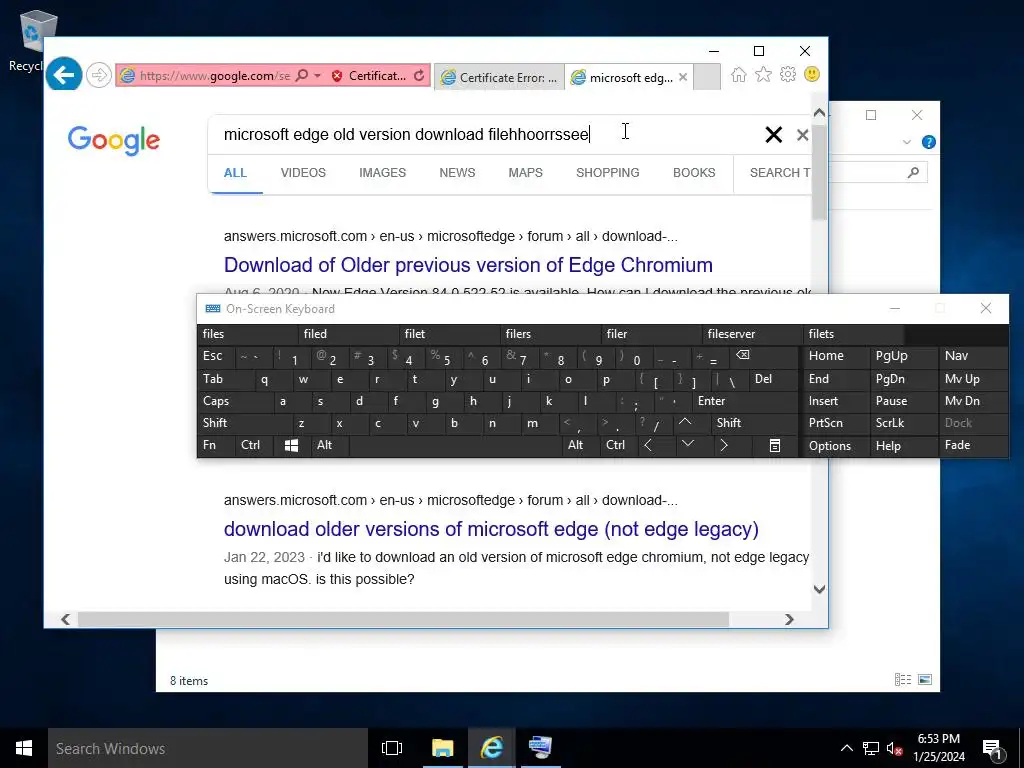Click the network tray icon

(871, 748)
